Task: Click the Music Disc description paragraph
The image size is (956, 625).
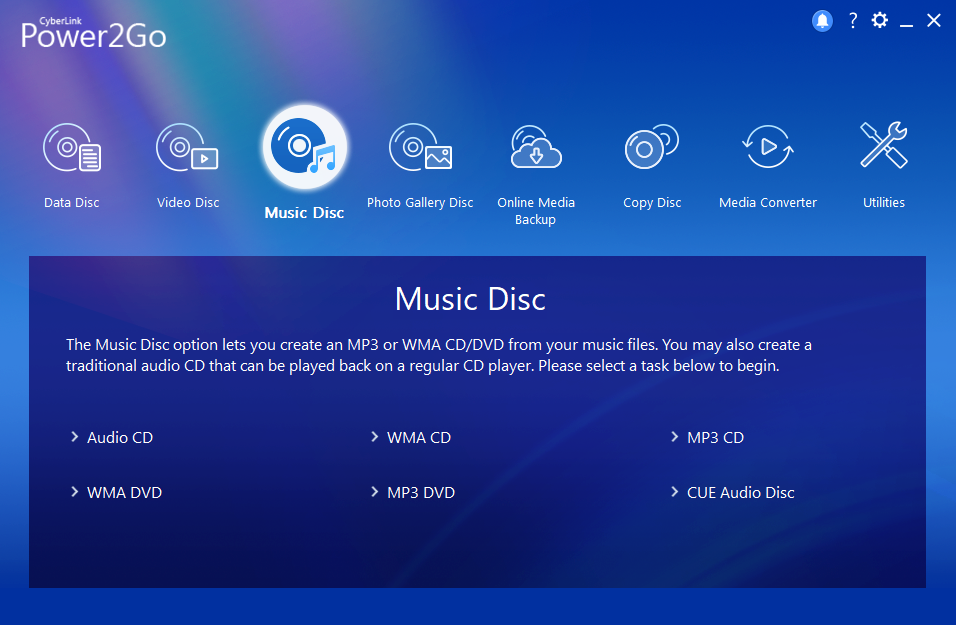Action: click(439, 355)
